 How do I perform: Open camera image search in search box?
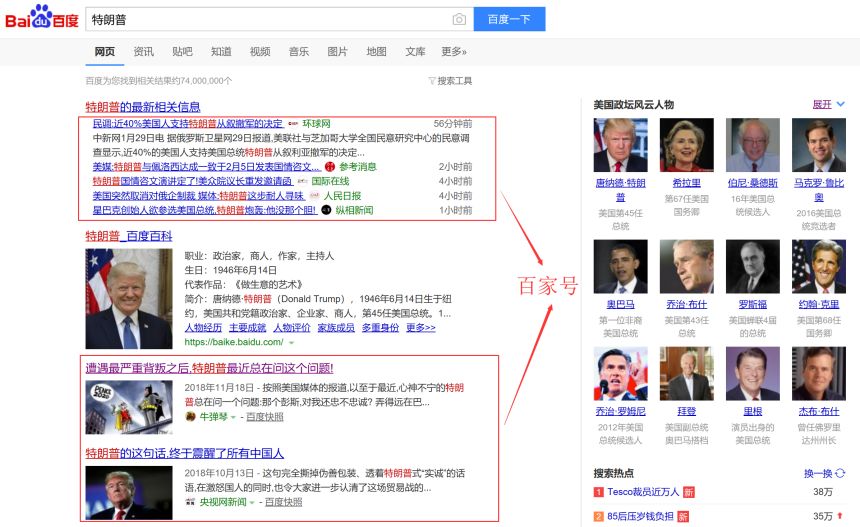[x=459, y=19]
